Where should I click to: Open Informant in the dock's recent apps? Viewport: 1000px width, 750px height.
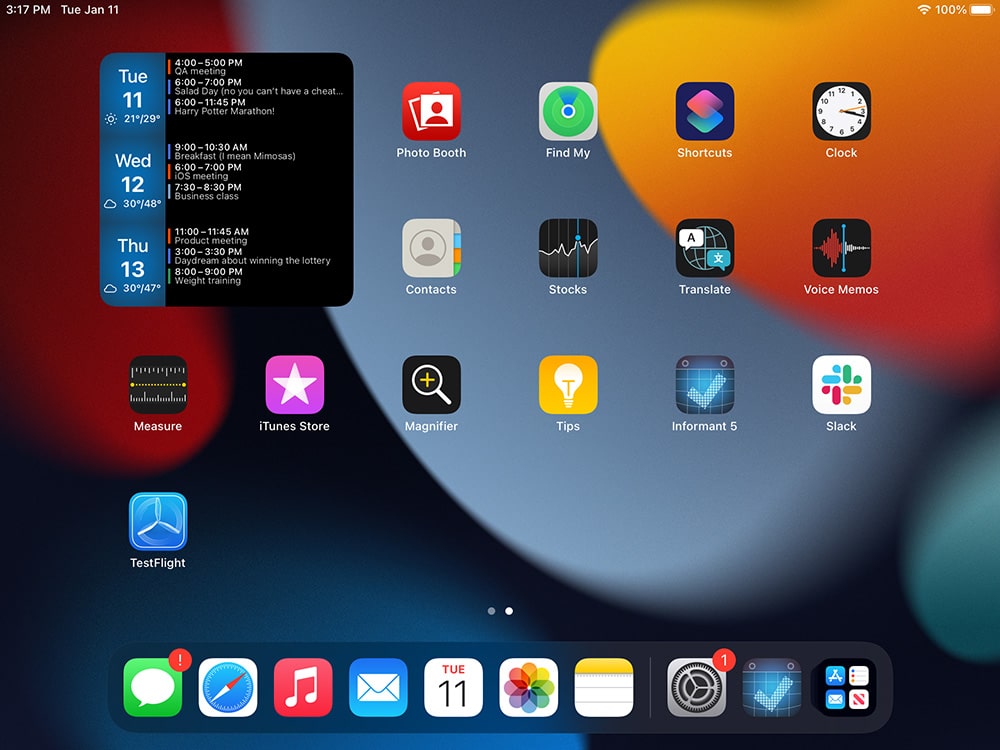(772, 688)
